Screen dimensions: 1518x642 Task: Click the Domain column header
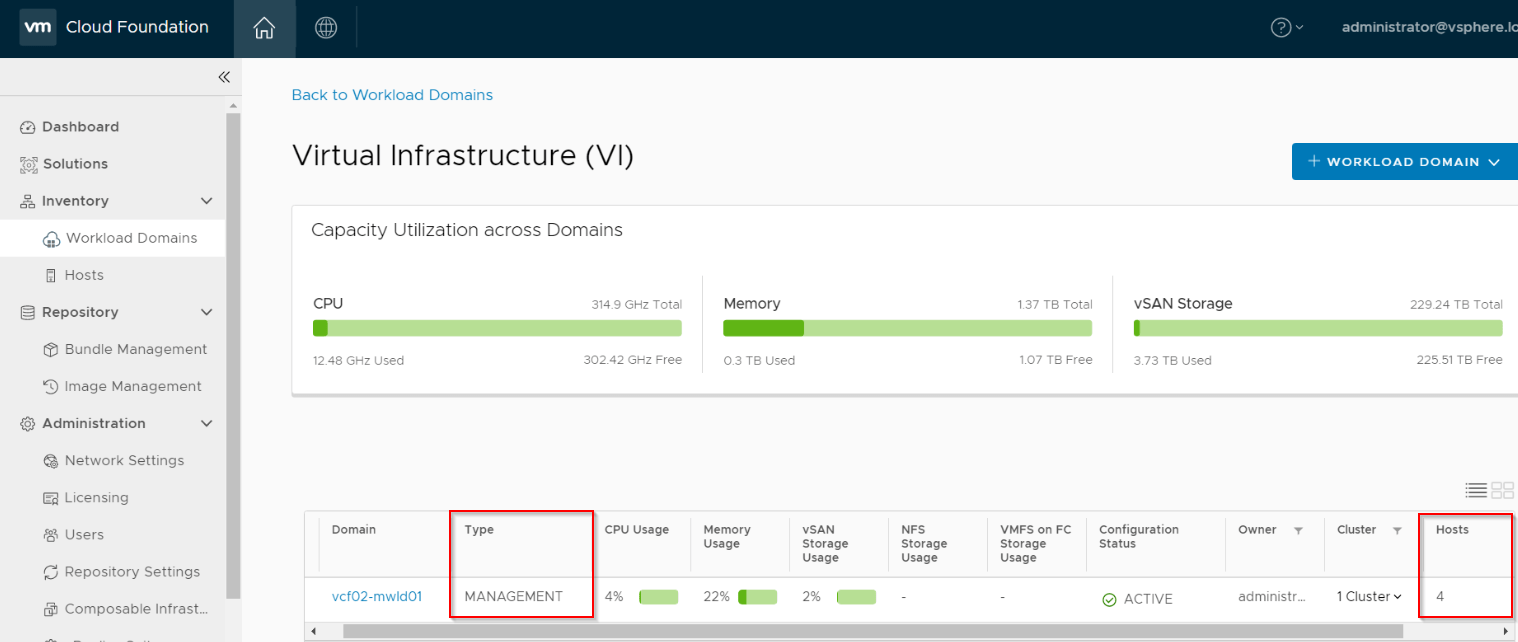[x=354, y=530]
